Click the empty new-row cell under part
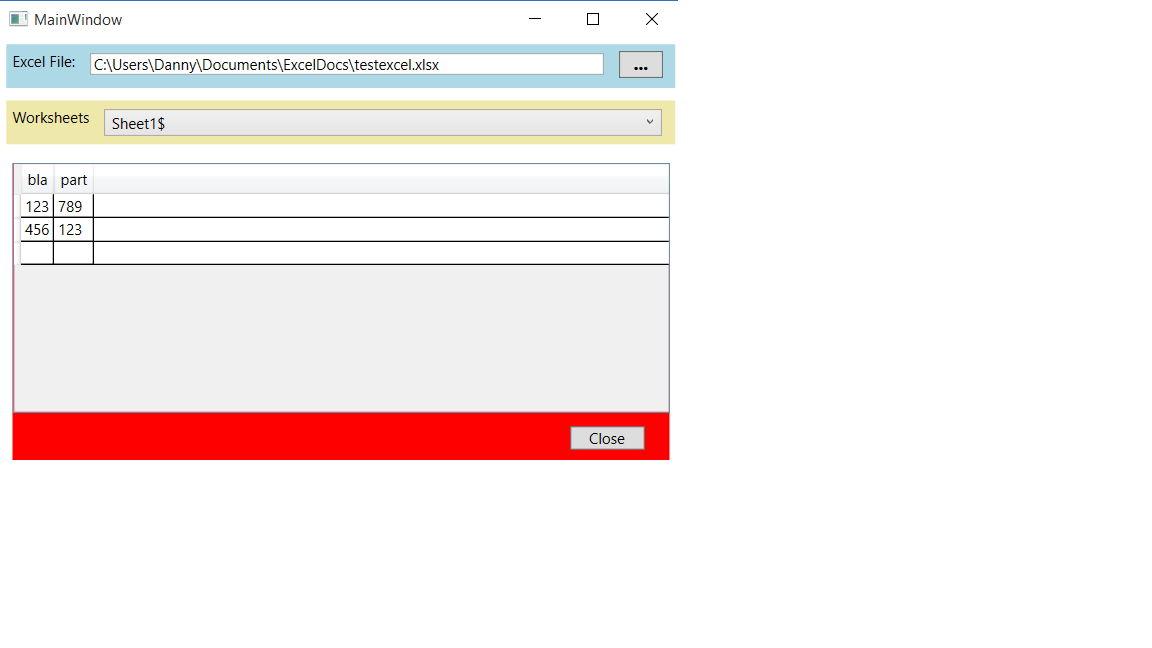The image size is (1152, 648). (x=73, y=253)
